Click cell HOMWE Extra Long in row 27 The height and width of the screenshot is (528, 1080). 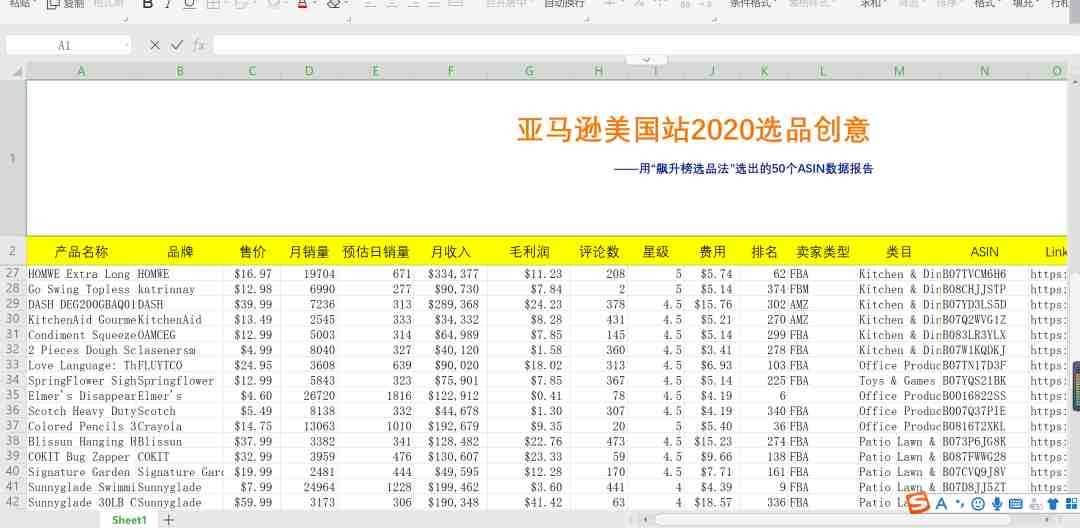(81, 274)
